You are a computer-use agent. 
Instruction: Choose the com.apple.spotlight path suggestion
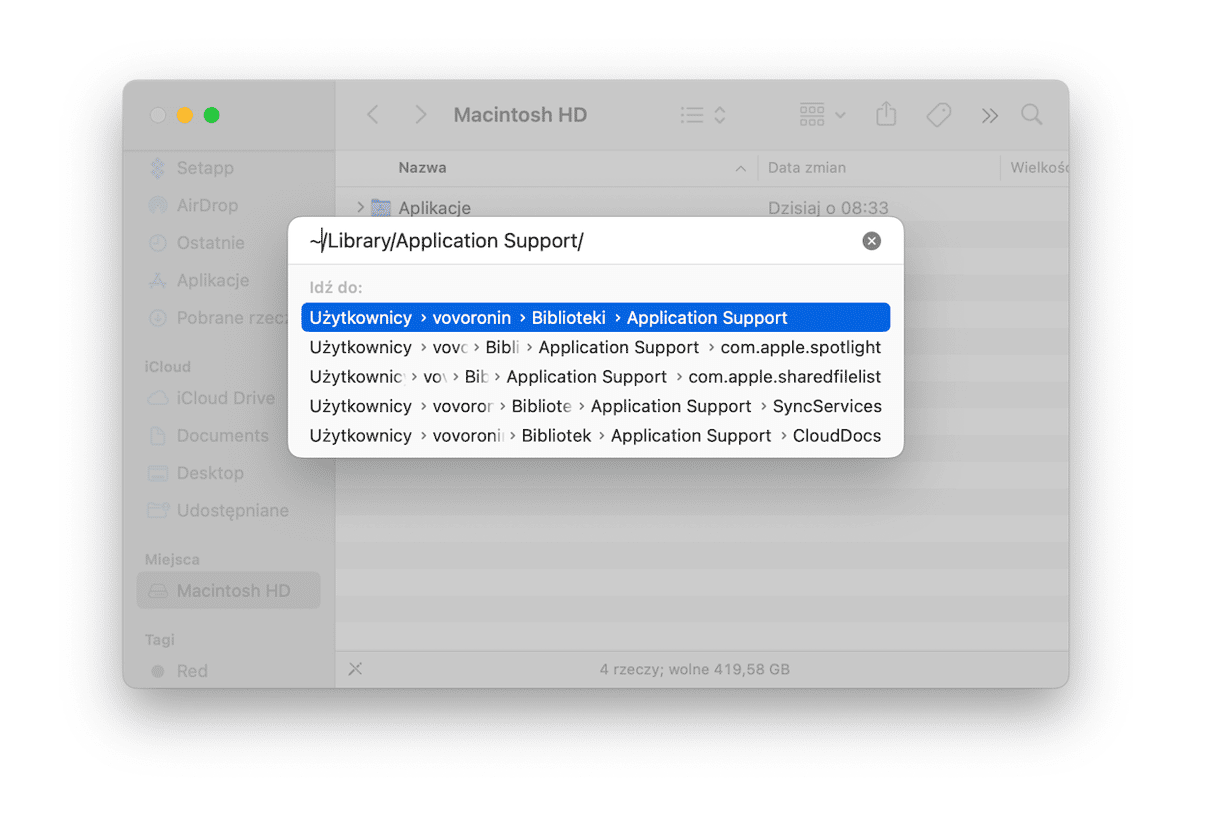(595, 347)
